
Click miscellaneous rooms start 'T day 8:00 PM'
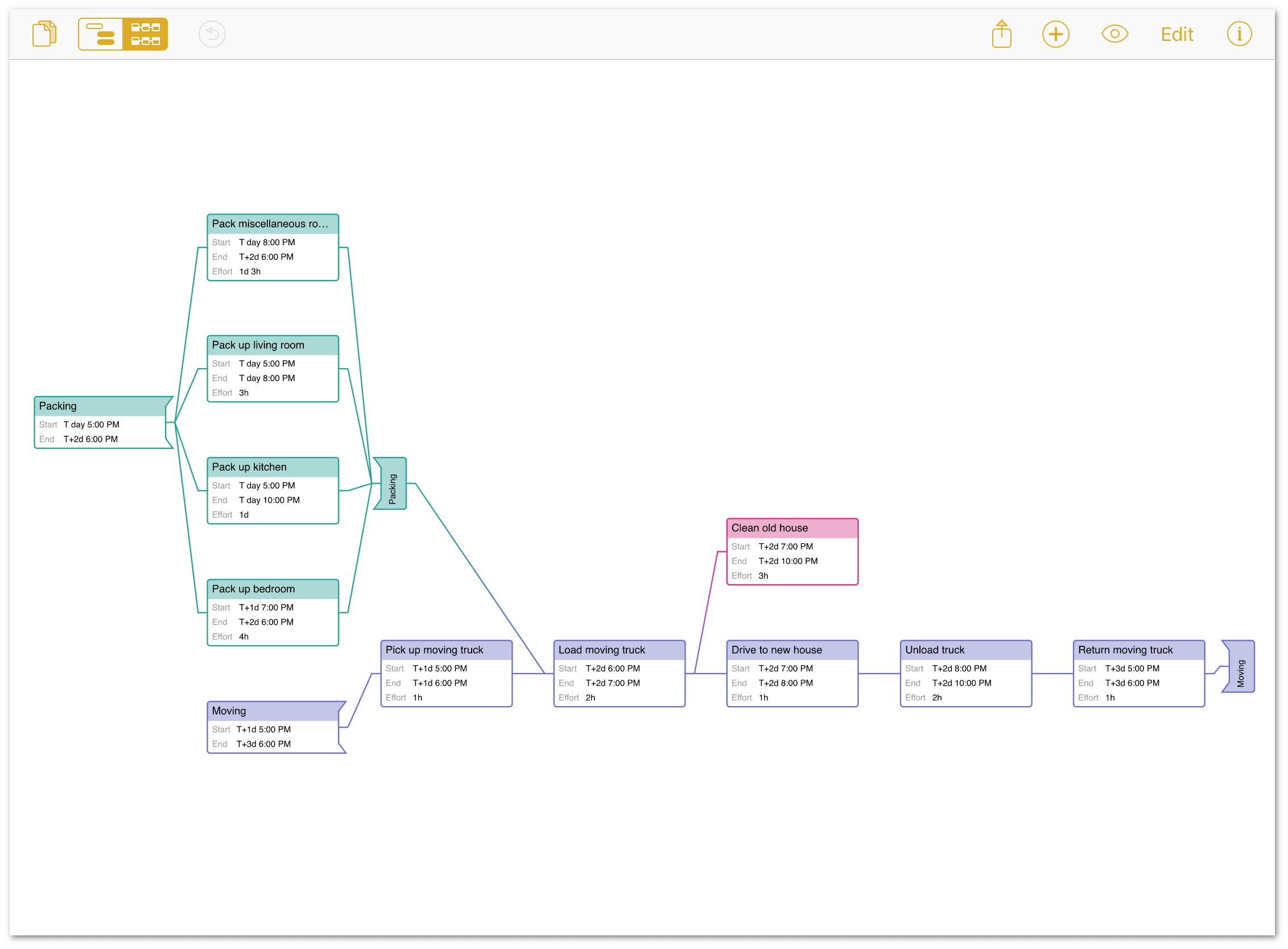(267, 242)
